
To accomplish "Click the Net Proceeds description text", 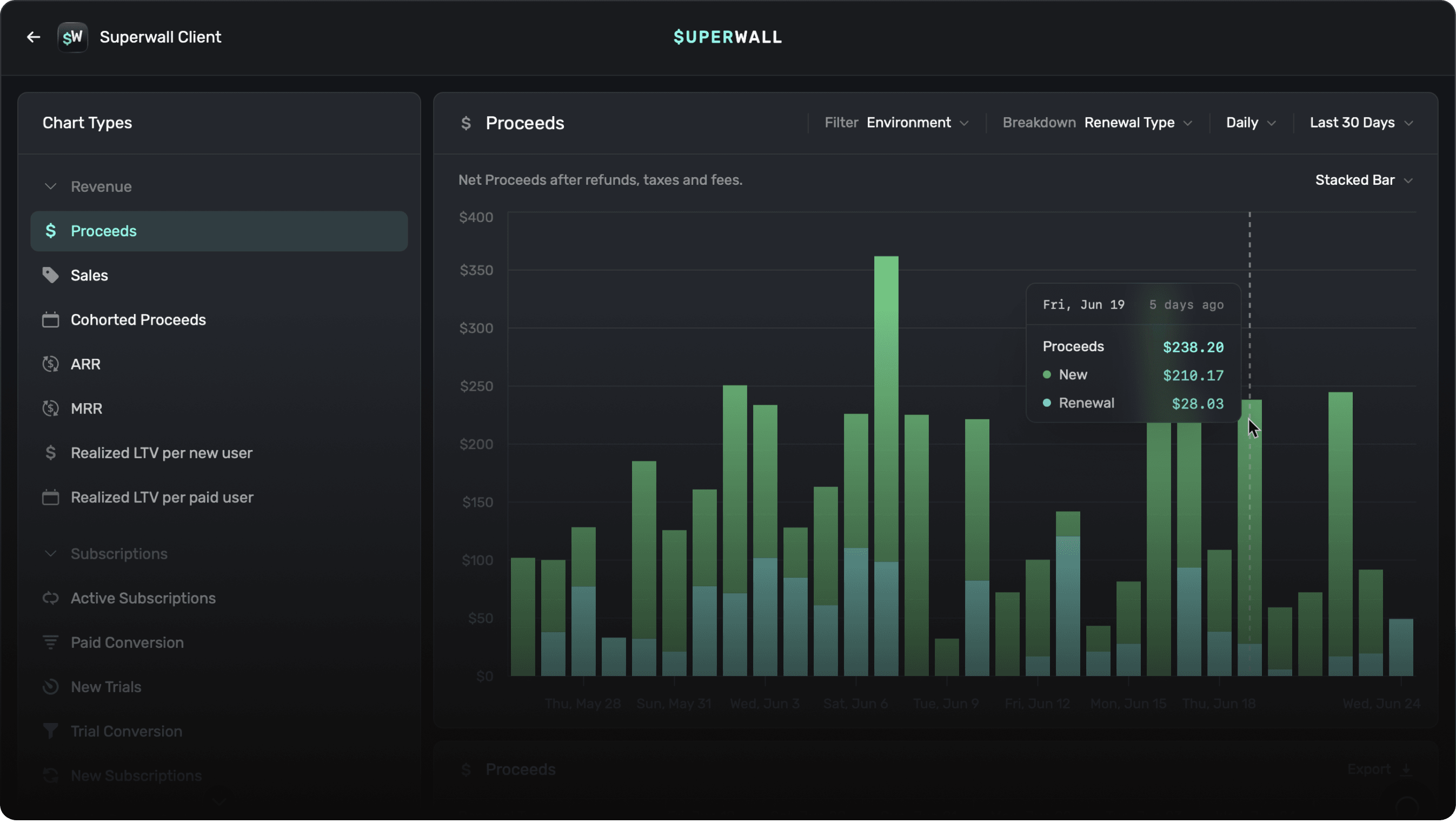I will click(x=600, y=180).
